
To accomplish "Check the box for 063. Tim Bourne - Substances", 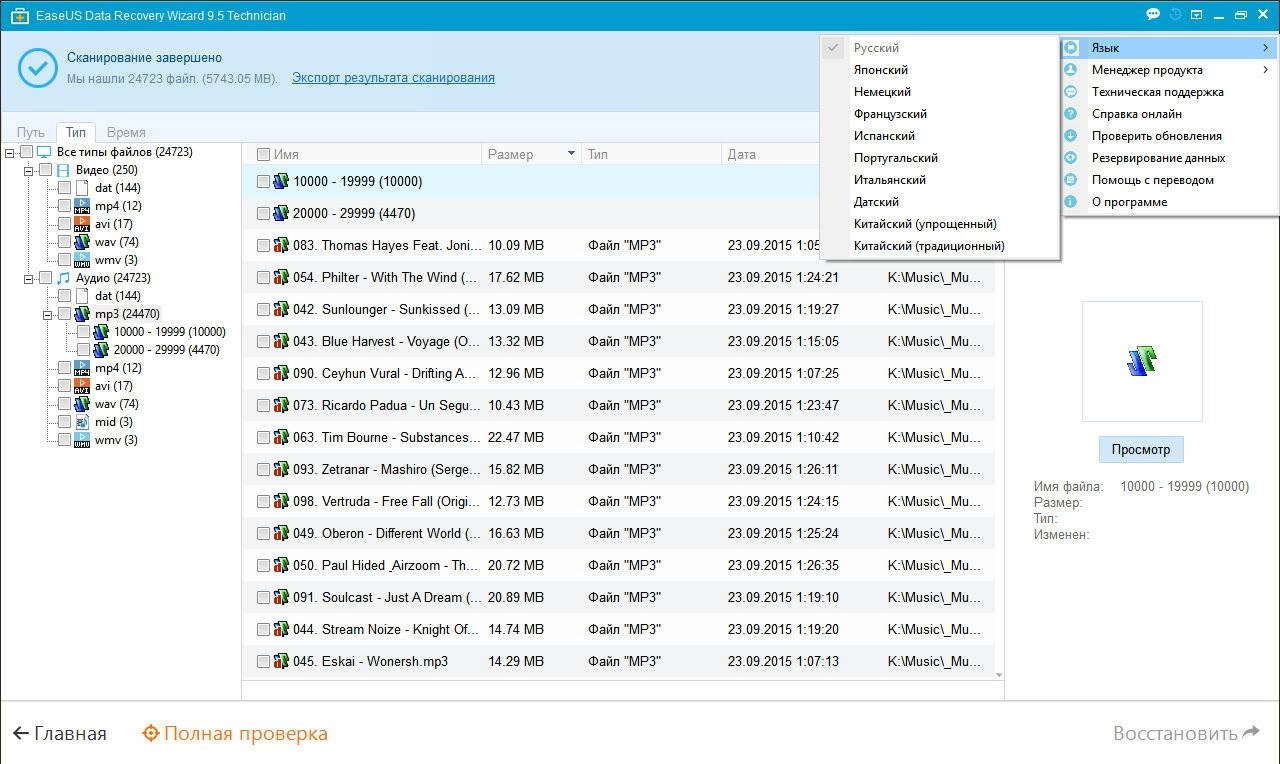I will 263,437.
